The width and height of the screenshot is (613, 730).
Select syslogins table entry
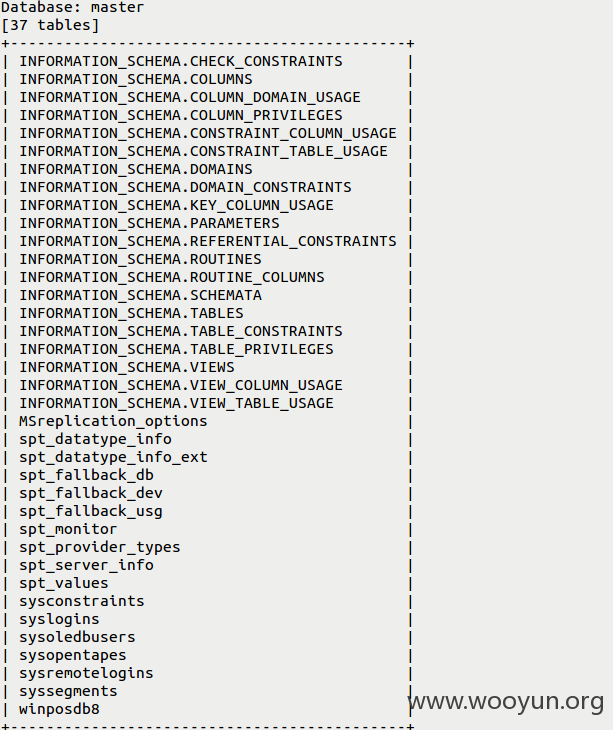coord(59,620)
